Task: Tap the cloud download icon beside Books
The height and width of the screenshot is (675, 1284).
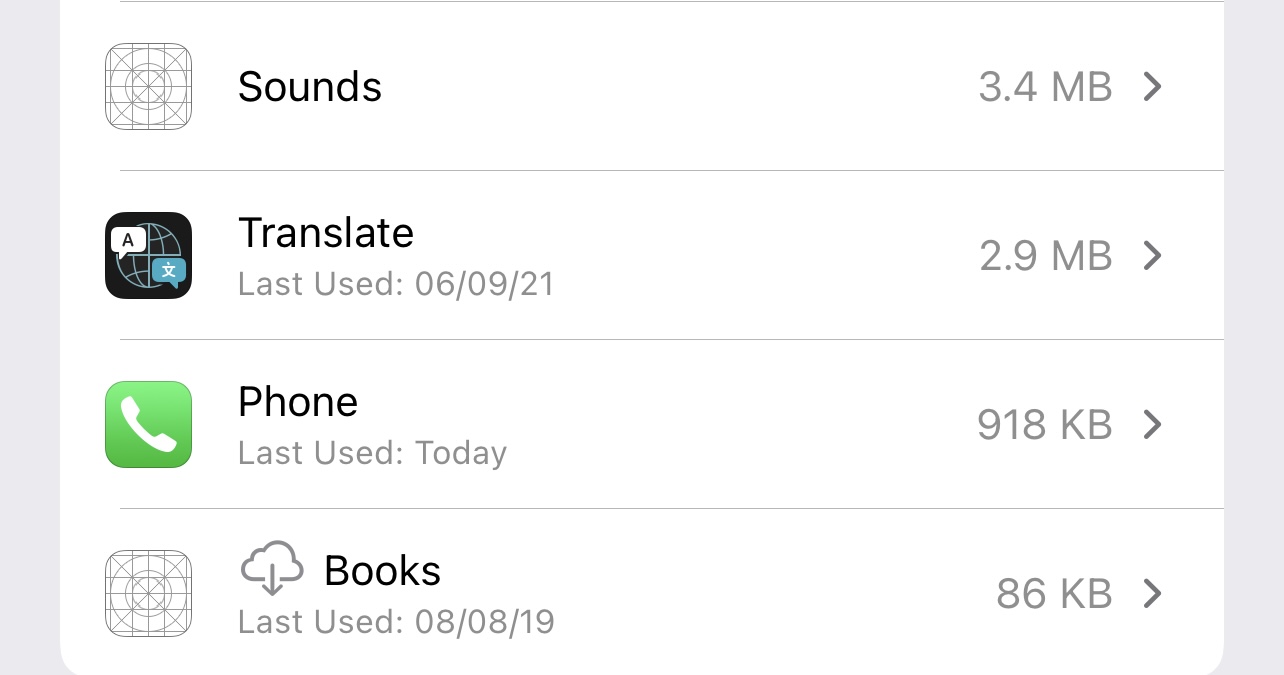Action: pyautogui.click(x=272, y=569)
